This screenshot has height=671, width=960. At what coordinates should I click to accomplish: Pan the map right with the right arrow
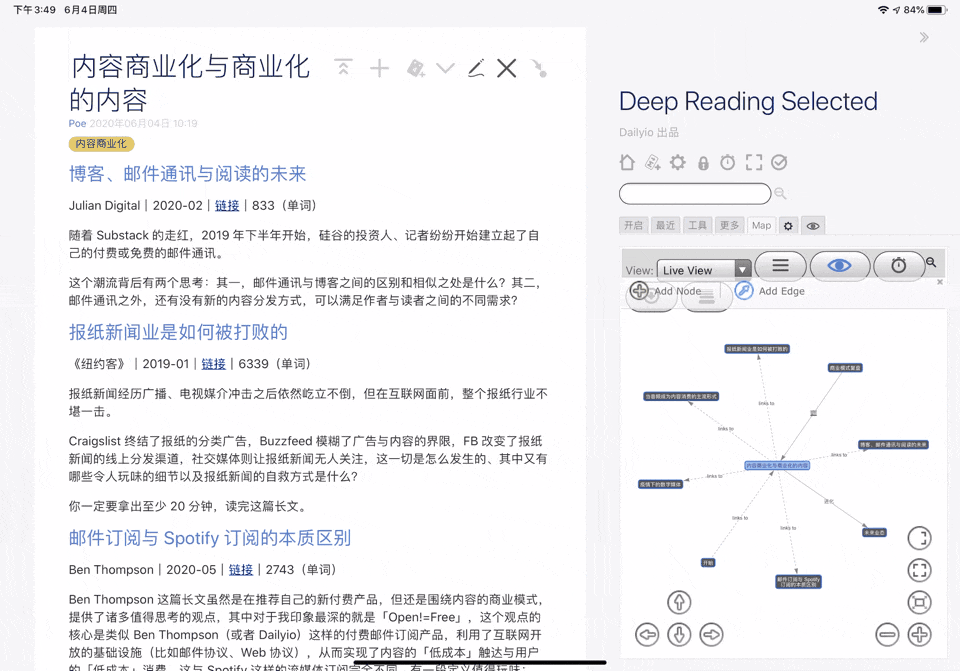click(x=711, y=635)
